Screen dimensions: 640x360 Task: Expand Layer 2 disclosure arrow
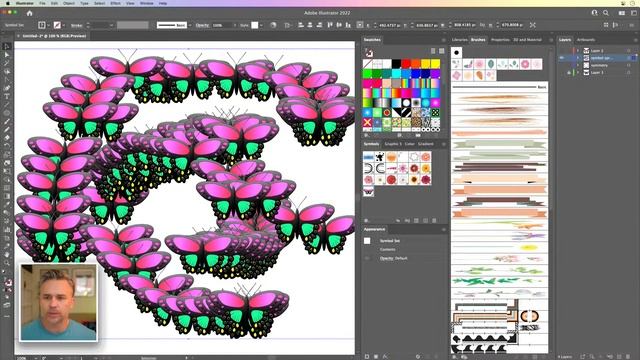tap(578, 51)
